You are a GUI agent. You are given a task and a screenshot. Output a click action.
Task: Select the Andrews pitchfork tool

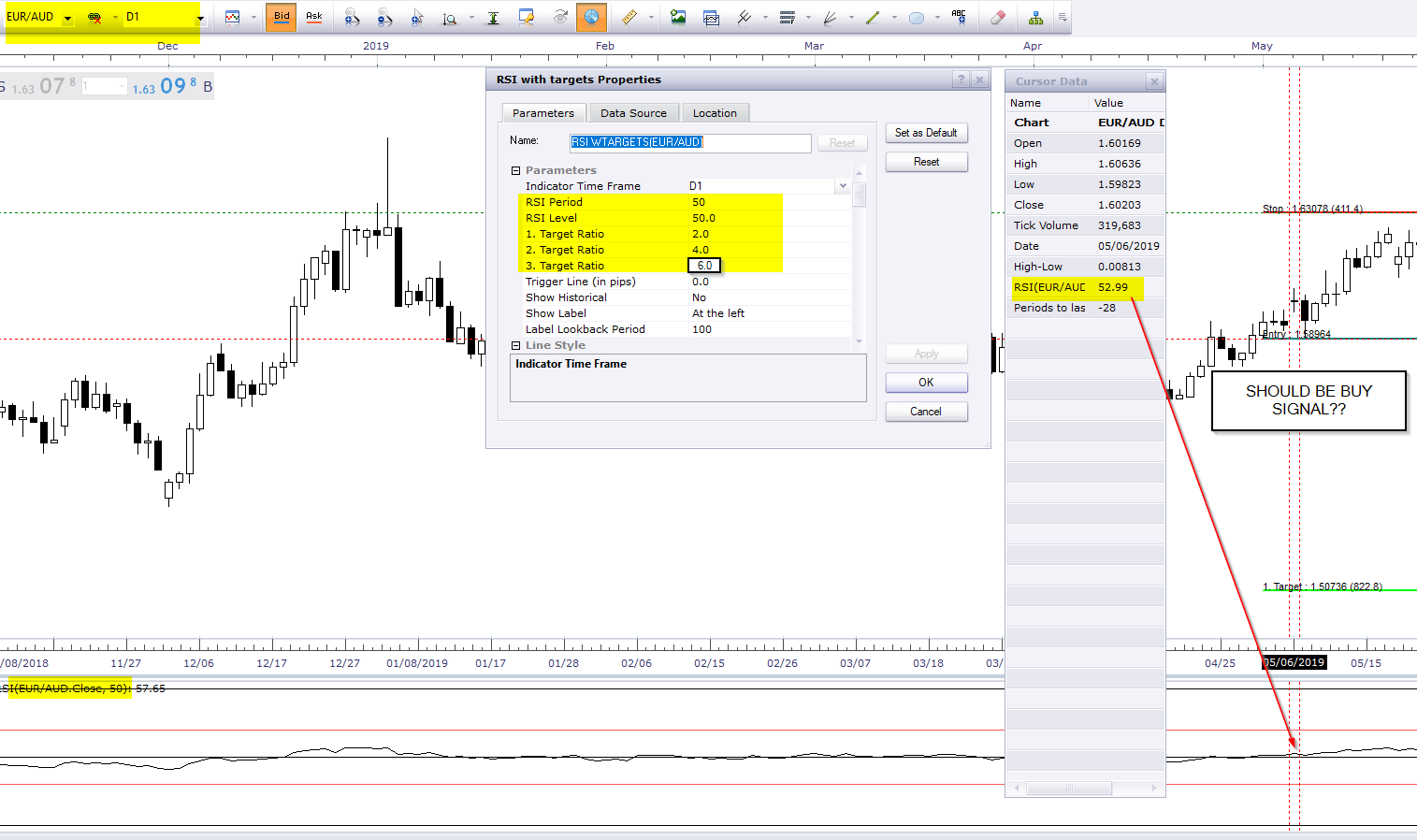pyautogui.click(x=744, y=17)
